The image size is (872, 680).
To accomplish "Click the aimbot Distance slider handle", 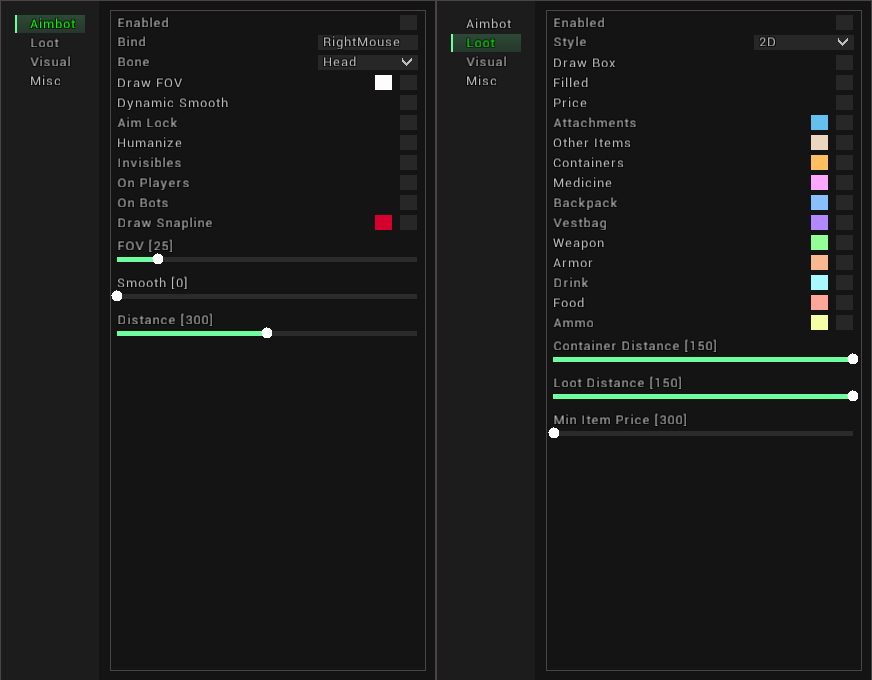I will pyautogui.click(x=267, y=333).
